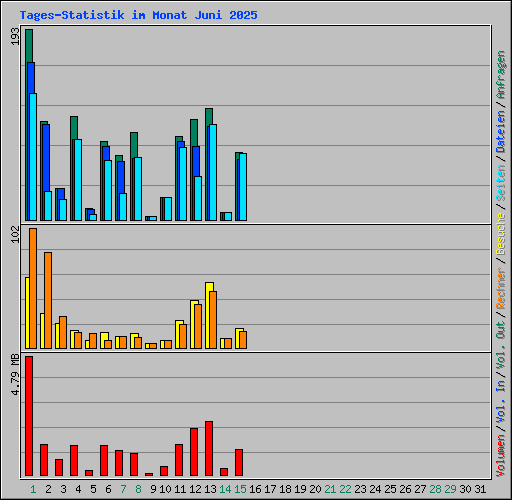Screen dimensions: 512x500
Task: Select day label '27' on the x-axis
Action: pyautogui.click(x=420, y=489)
